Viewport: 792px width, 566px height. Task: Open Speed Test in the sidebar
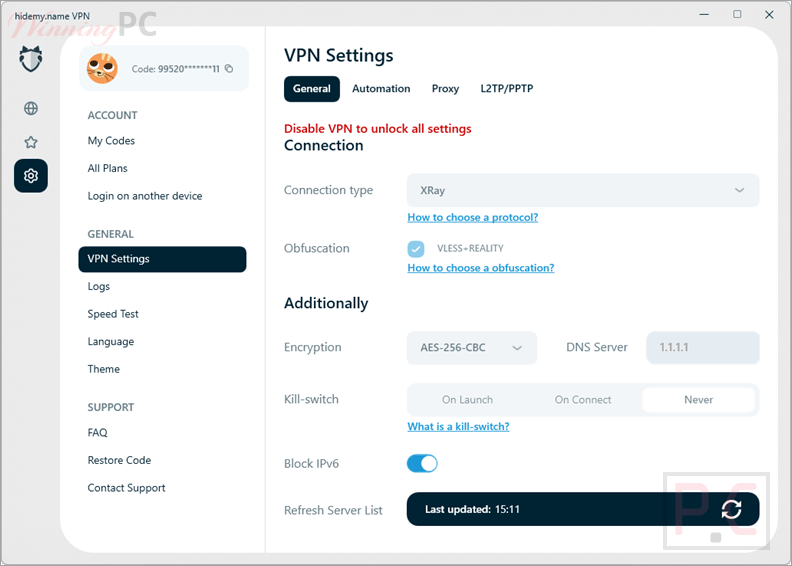[x=113, y=314]
